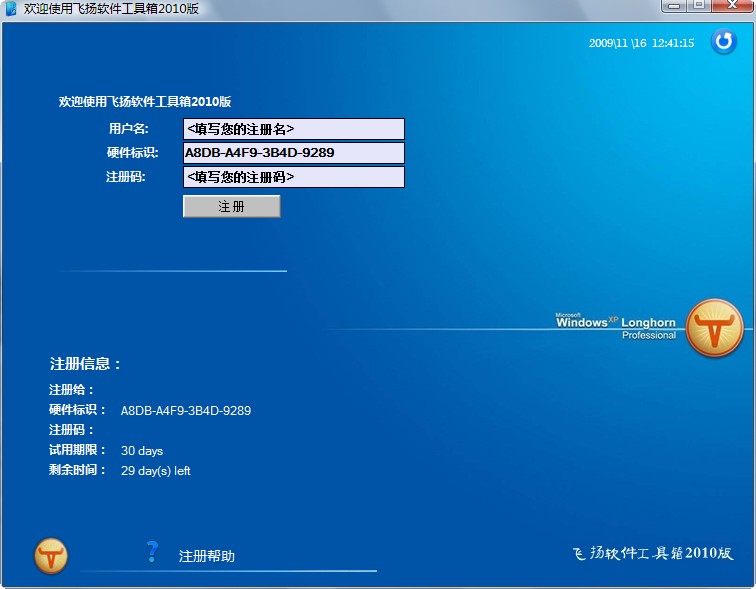Click the Windows Longhorn Professional logo text
The image size is (756, 589).
(616, 327)
